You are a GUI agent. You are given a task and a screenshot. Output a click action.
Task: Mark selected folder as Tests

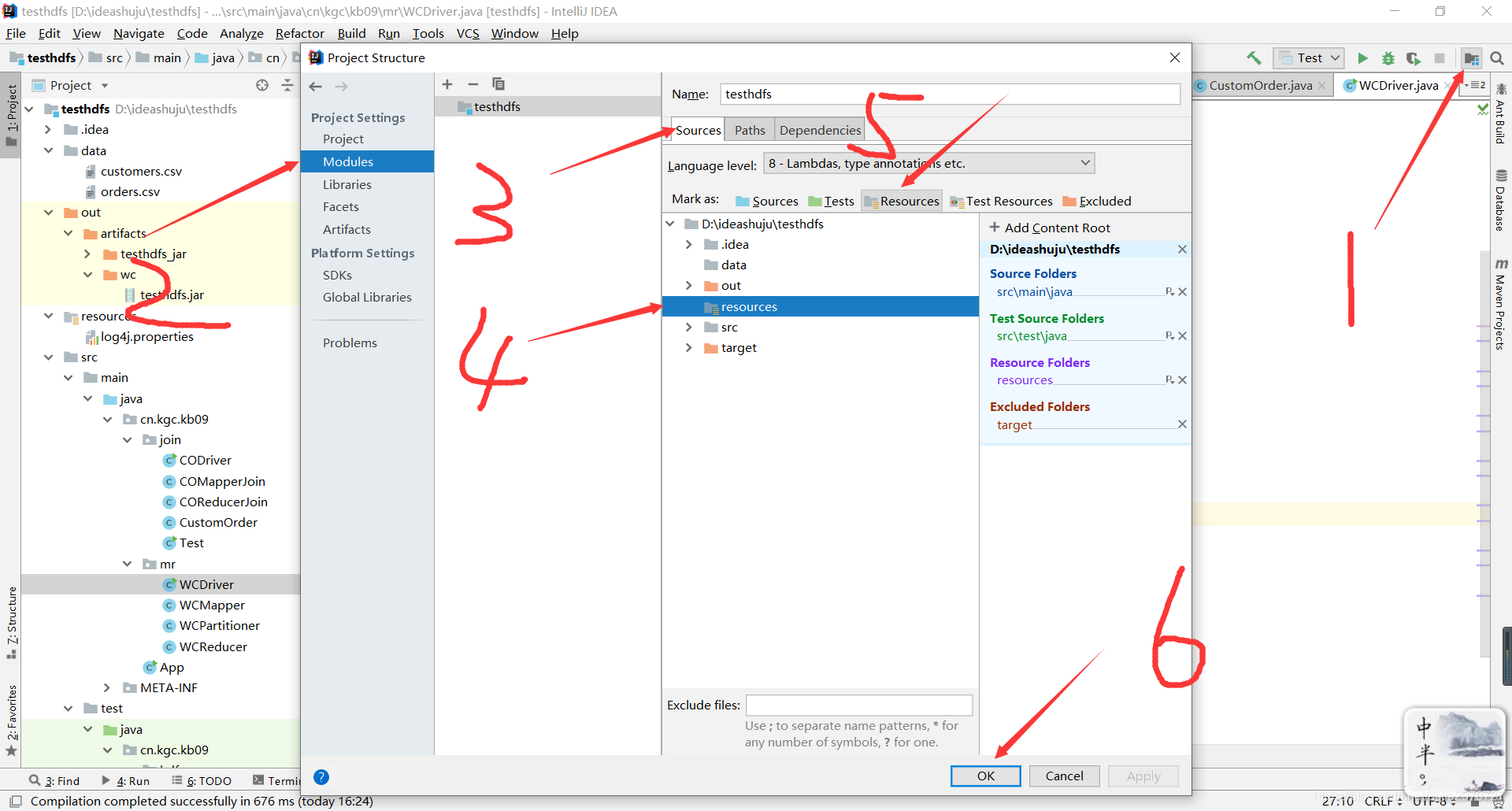point(831,202)
